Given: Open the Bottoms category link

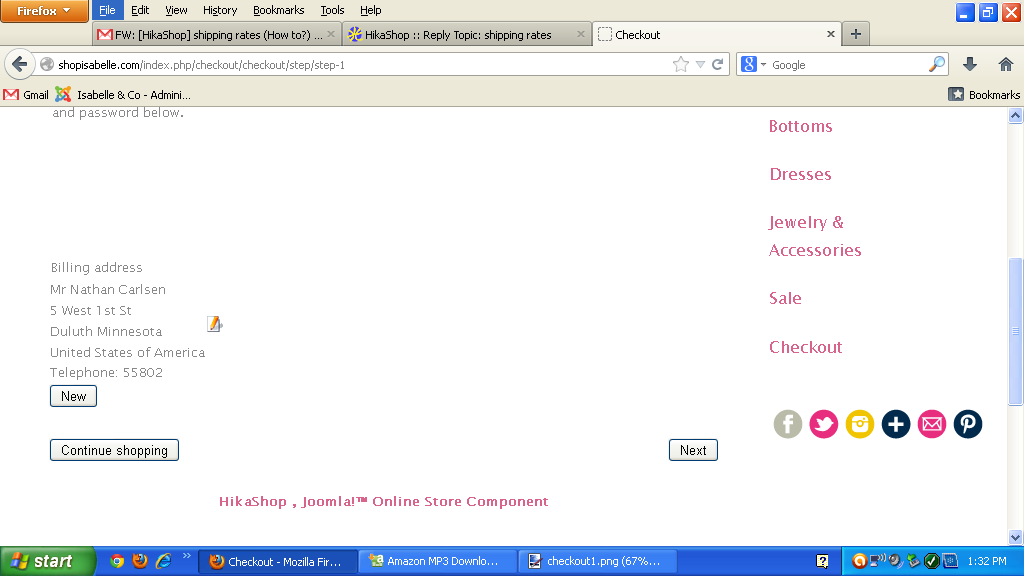Looking at the screenshot, I should [800, 126].
